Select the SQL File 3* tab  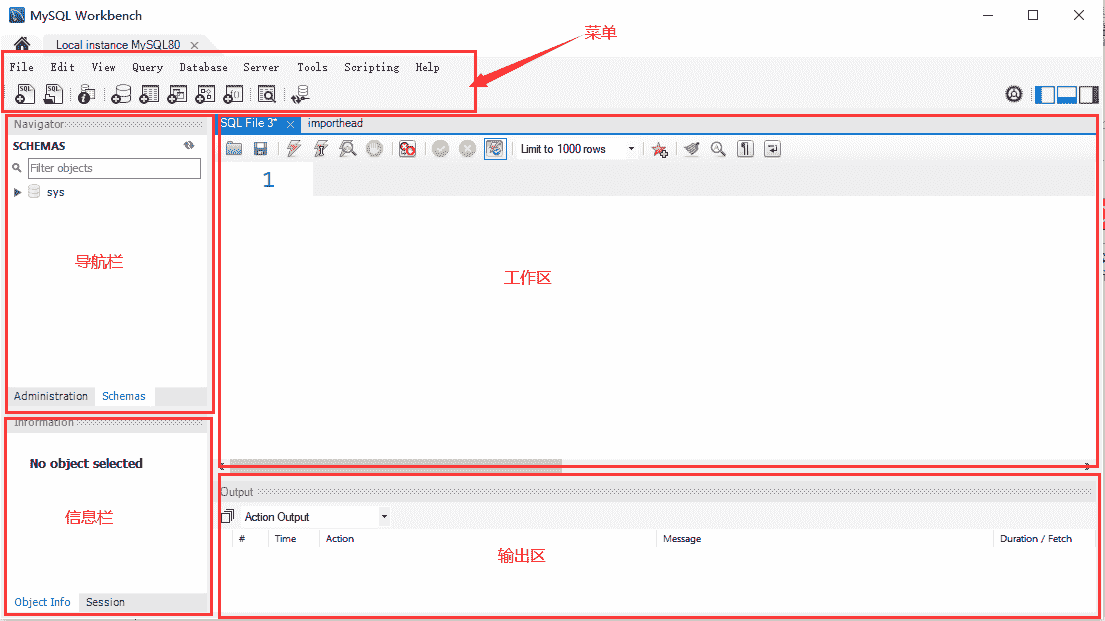pos(248,123)
